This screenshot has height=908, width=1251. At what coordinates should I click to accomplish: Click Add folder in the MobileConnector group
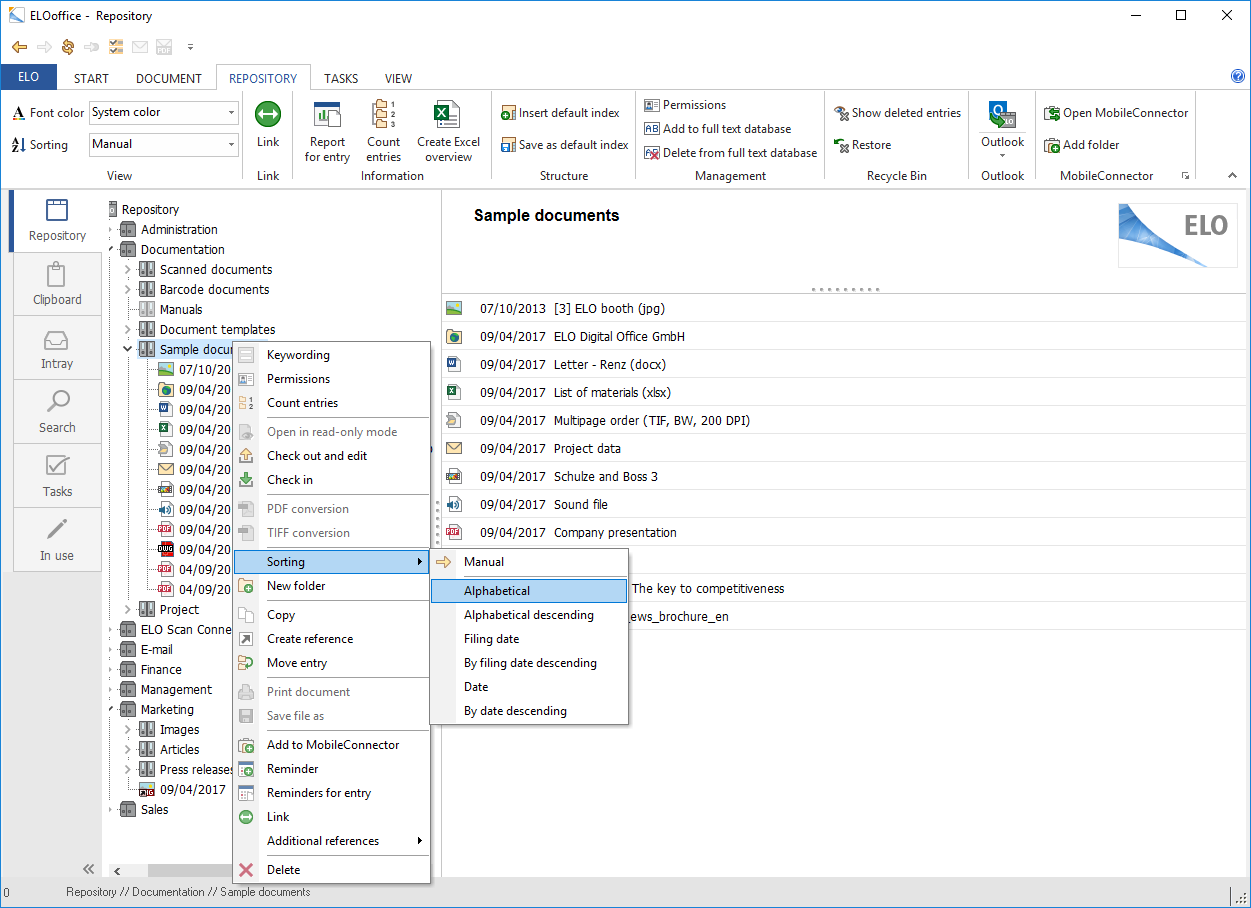tap(1082, 145)
